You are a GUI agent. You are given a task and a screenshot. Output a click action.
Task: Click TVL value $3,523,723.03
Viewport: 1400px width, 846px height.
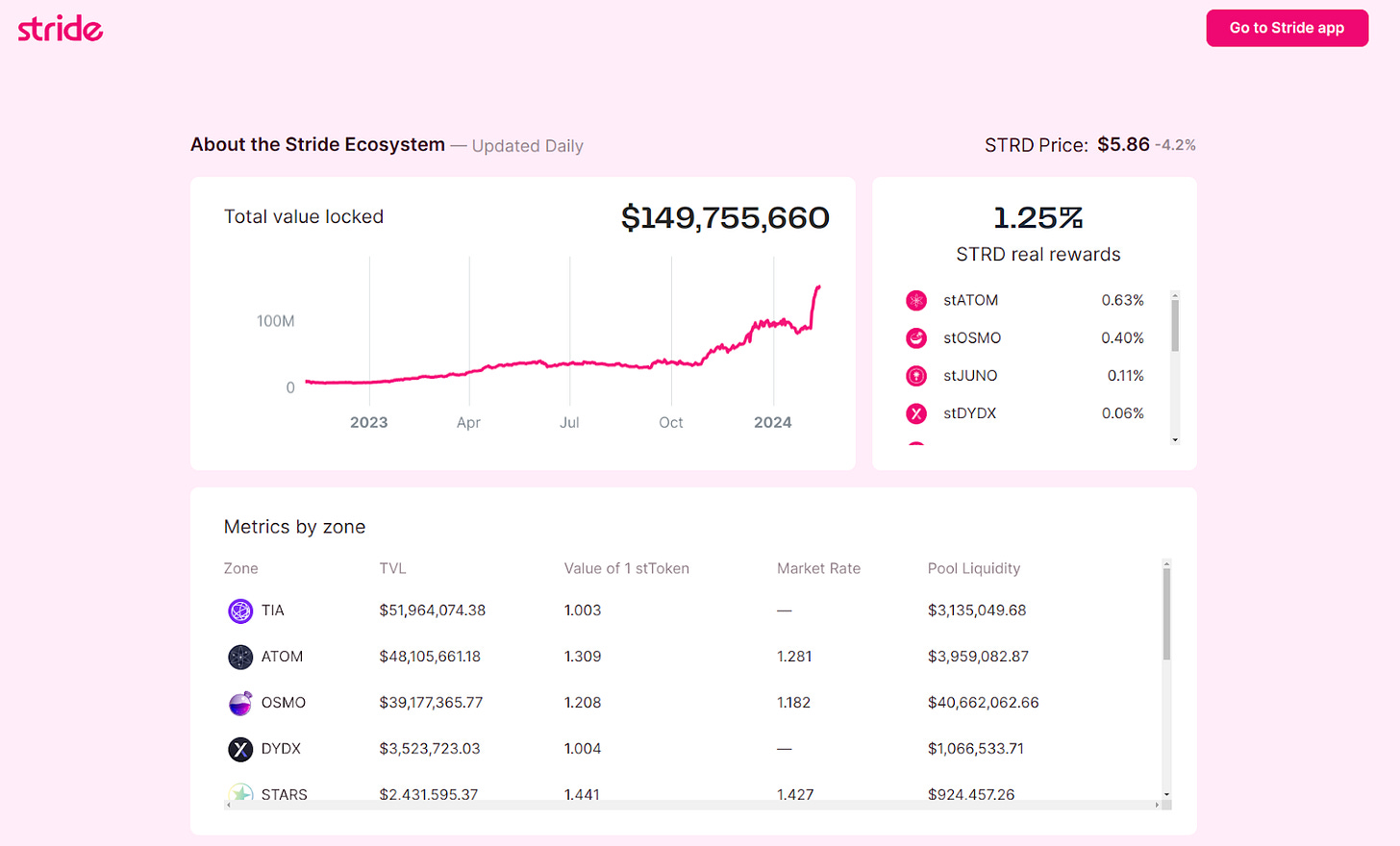[x=430, y=749]
